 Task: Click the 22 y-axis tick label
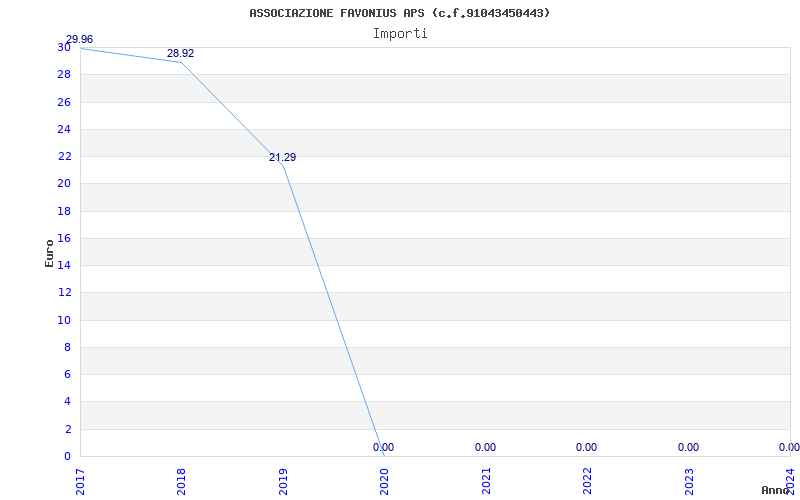pos(64,157)
